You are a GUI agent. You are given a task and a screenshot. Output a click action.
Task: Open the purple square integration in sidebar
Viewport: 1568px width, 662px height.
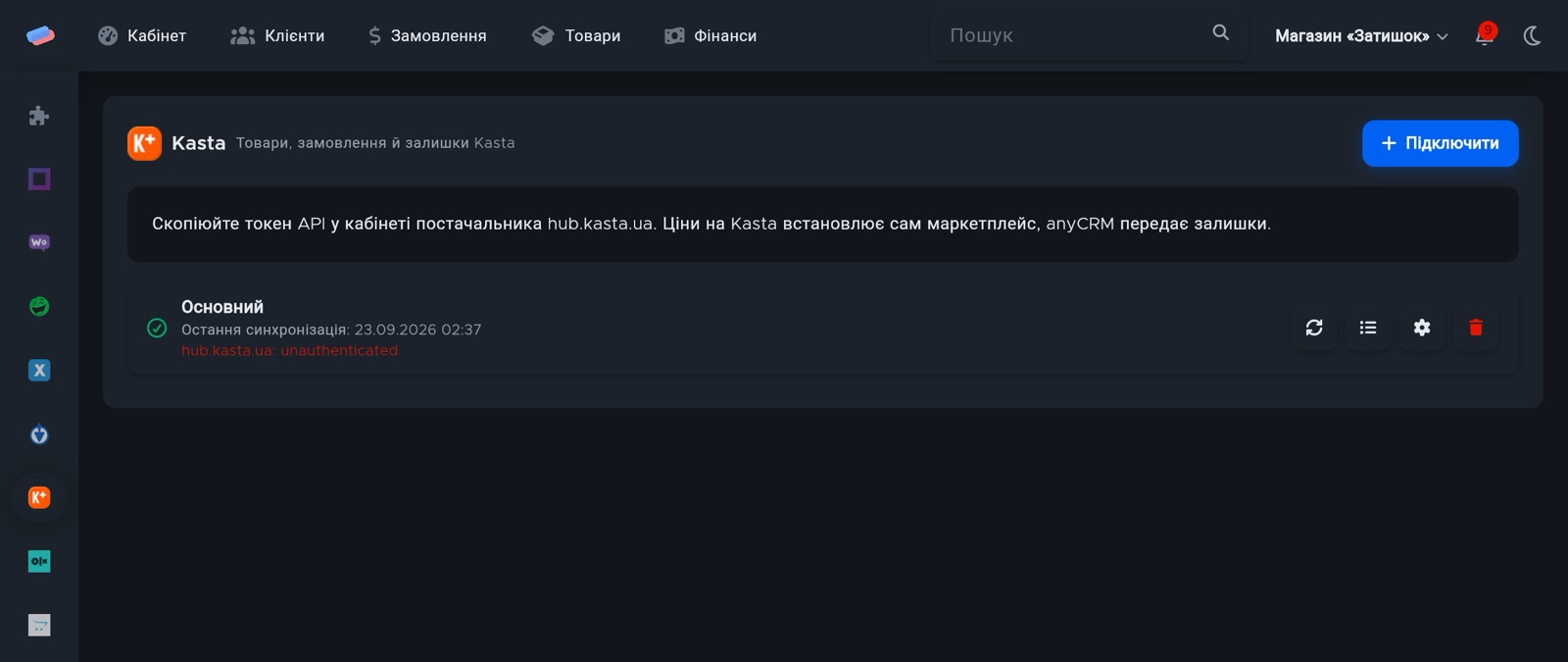pyautogui.click(x=39, y=179)
